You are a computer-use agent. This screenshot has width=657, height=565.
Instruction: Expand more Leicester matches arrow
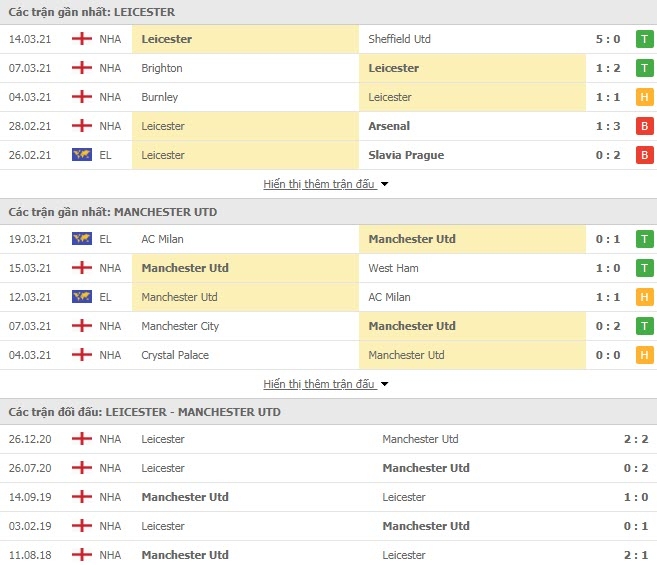tap(384, 184)
